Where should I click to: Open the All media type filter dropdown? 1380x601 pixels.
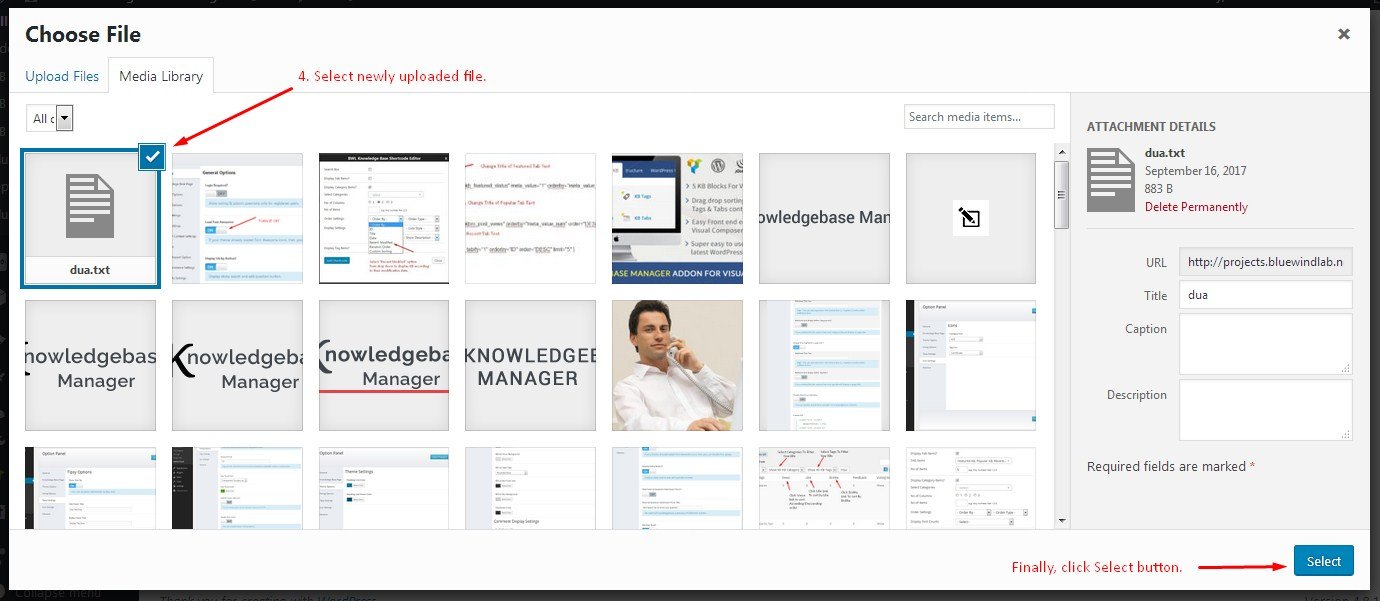tap(50, 119)
